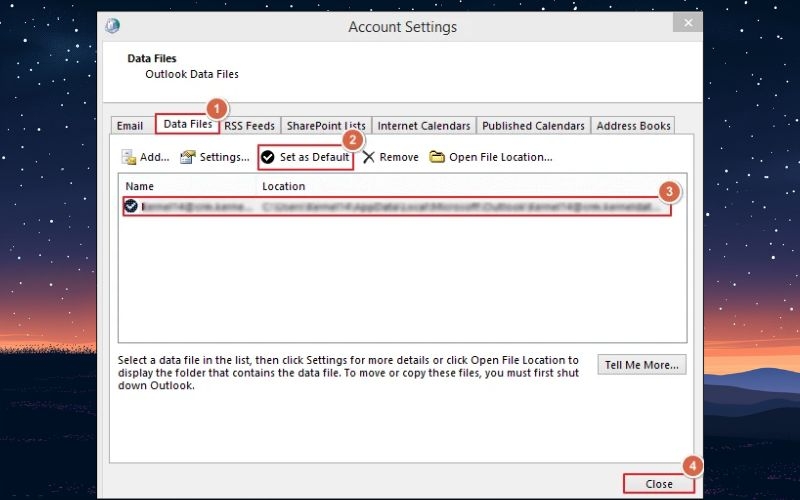Screen dimensions: 800x500
Task: Select the Internet Calendars tab
Action: (424, 126)
